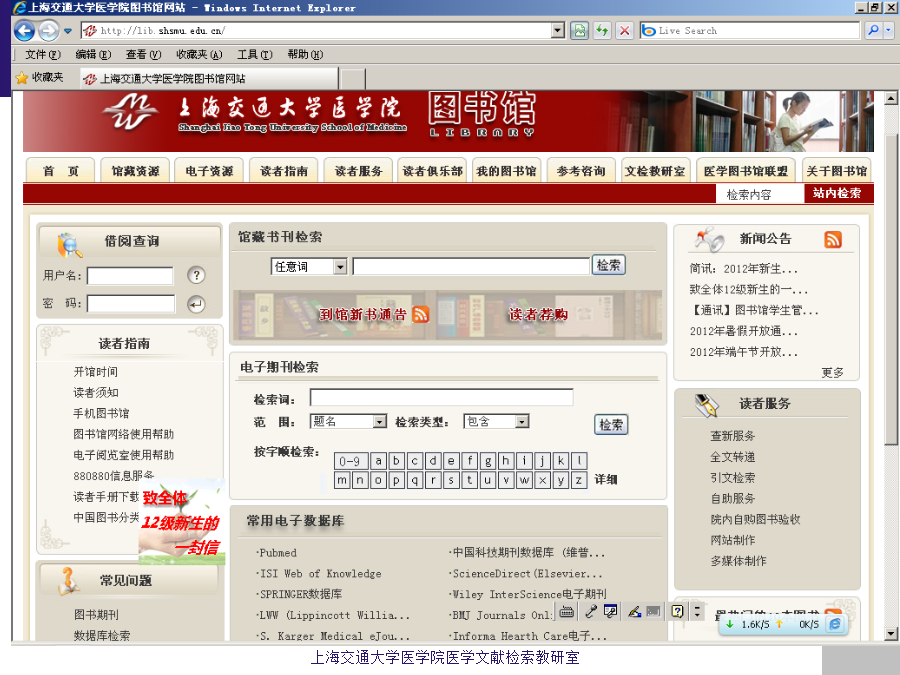Open the 馆藏资源 navigation tab
Viewport: 900px width, 675px height.
[135, 171]
